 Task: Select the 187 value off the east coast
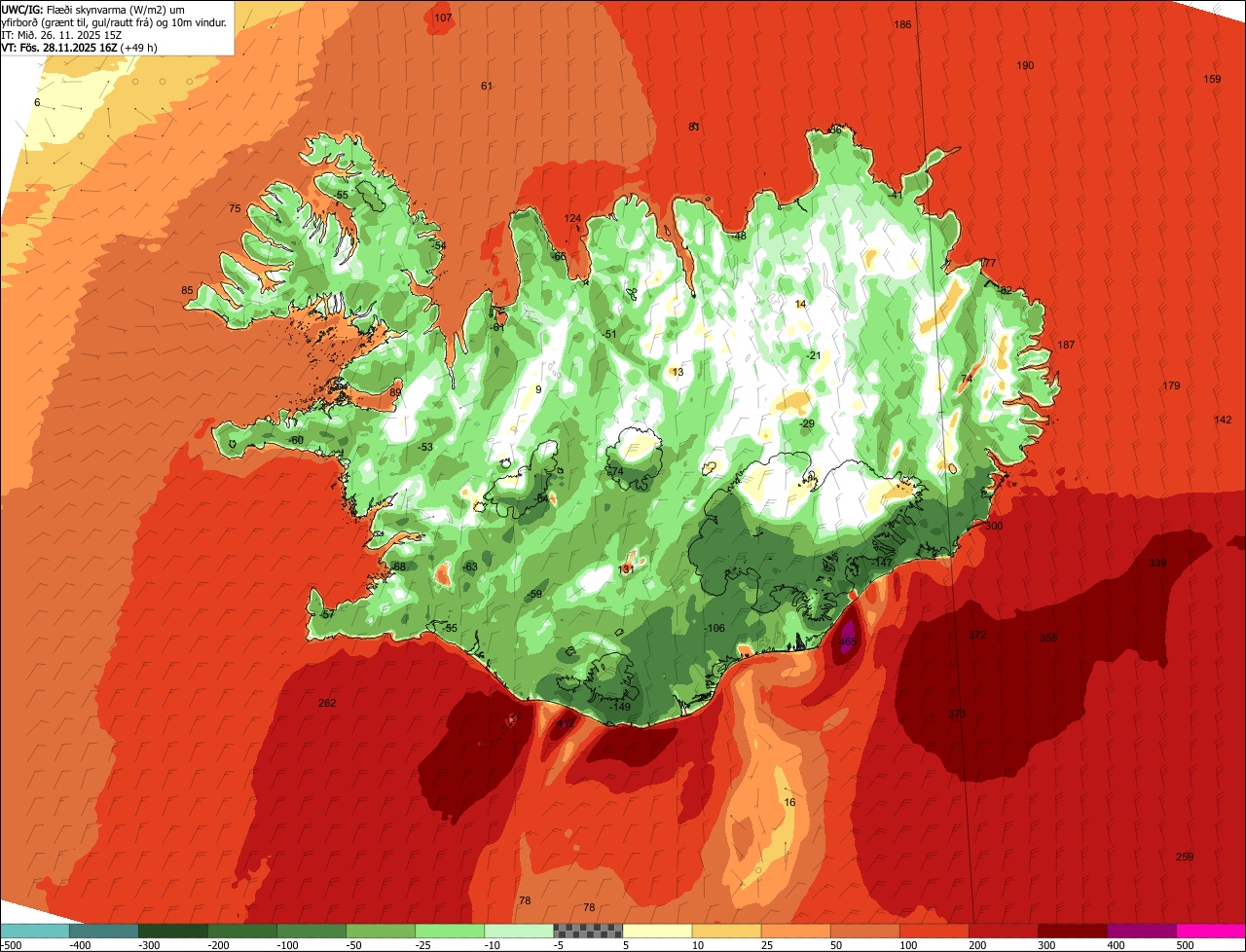(1066, 345)
